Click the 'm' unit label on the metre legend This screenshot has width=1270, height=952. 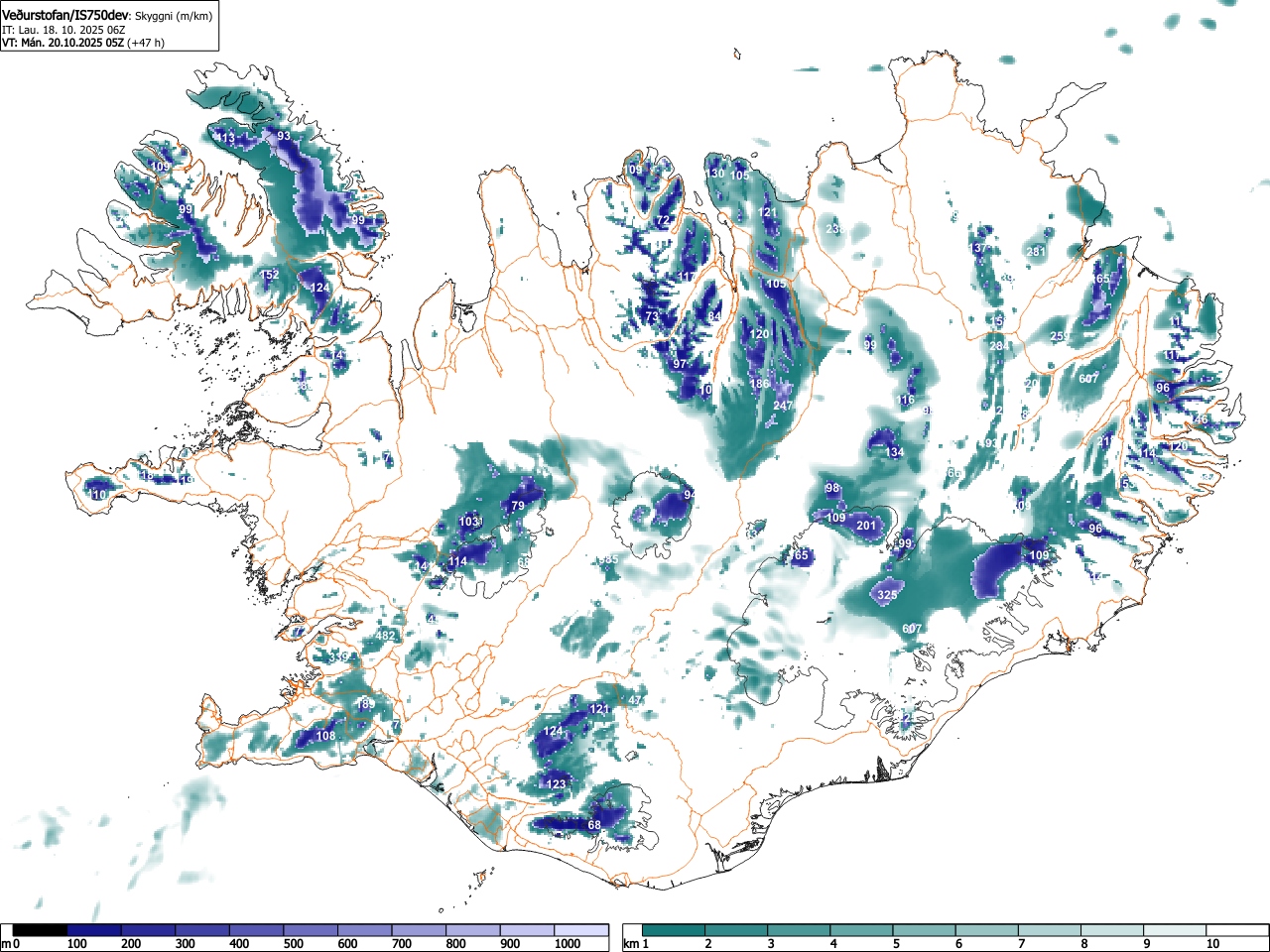click(x=7, y=944)
